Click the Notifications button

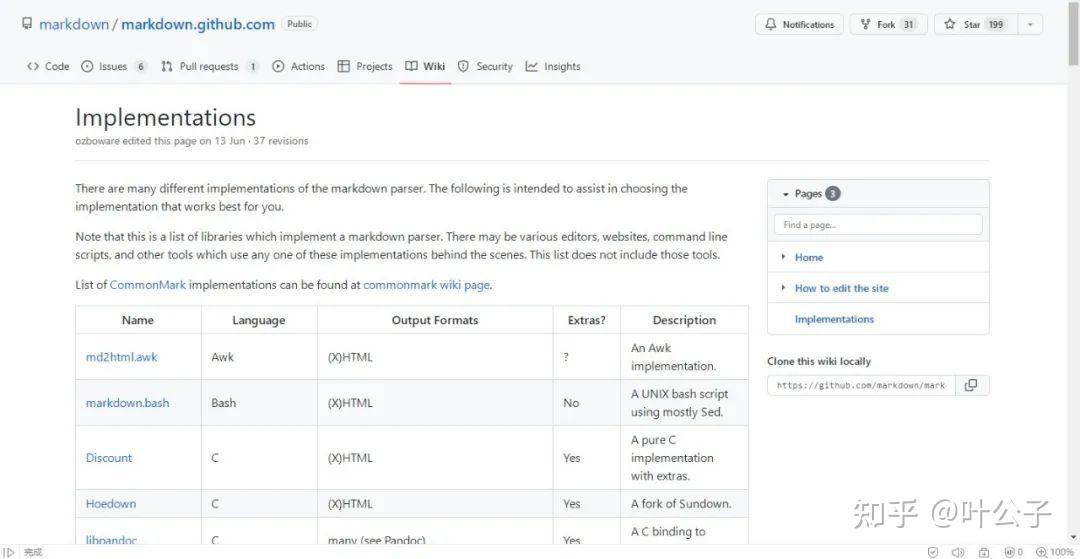pyautogui.click(x=798, y=24)
